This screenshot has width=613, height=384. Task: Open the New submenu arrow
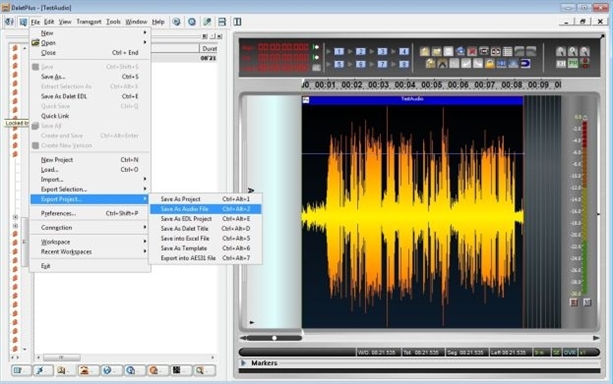click(x=145, y=32)
